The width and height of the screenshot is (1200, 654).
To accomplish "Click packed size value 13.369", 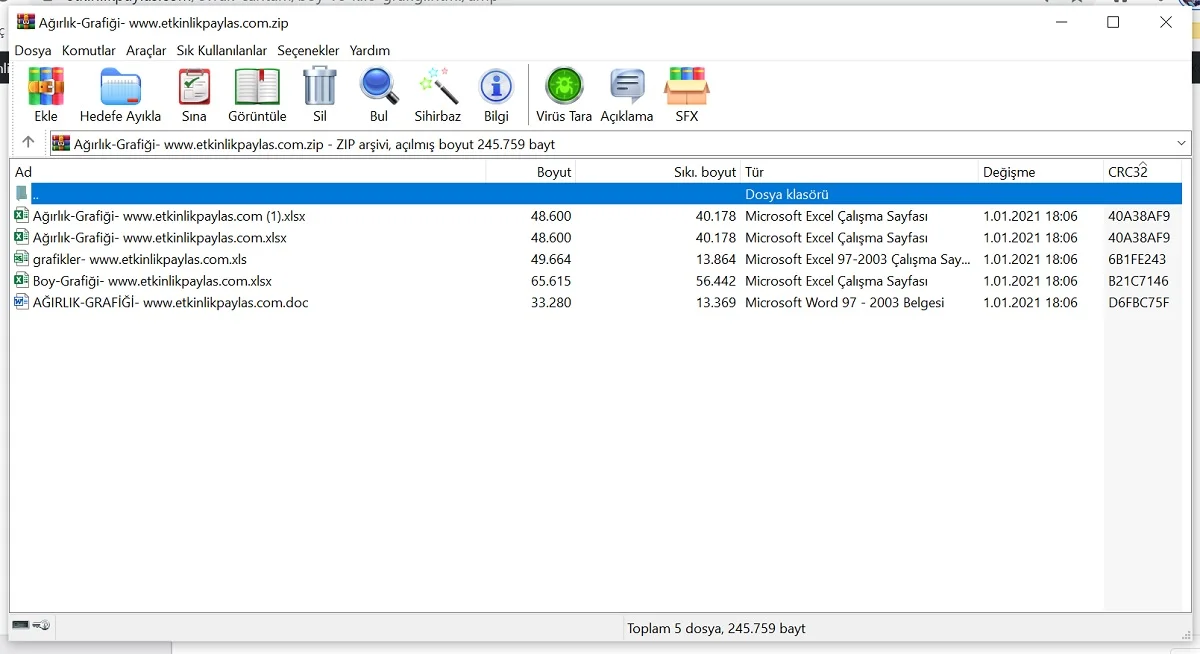I will point(716,302).
